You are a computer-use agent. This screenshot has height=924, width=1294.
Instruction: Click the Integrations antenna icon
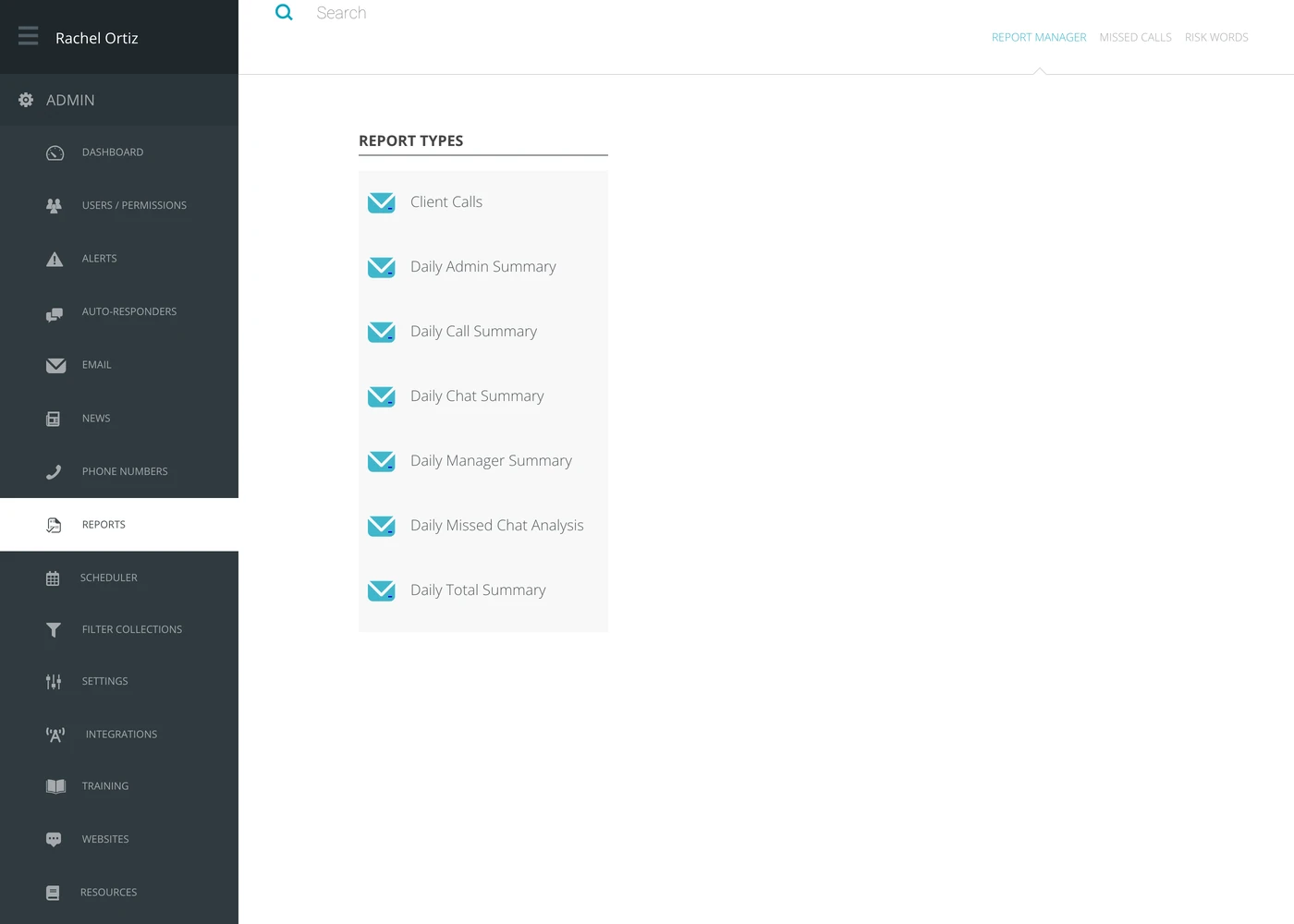(55, 735)
